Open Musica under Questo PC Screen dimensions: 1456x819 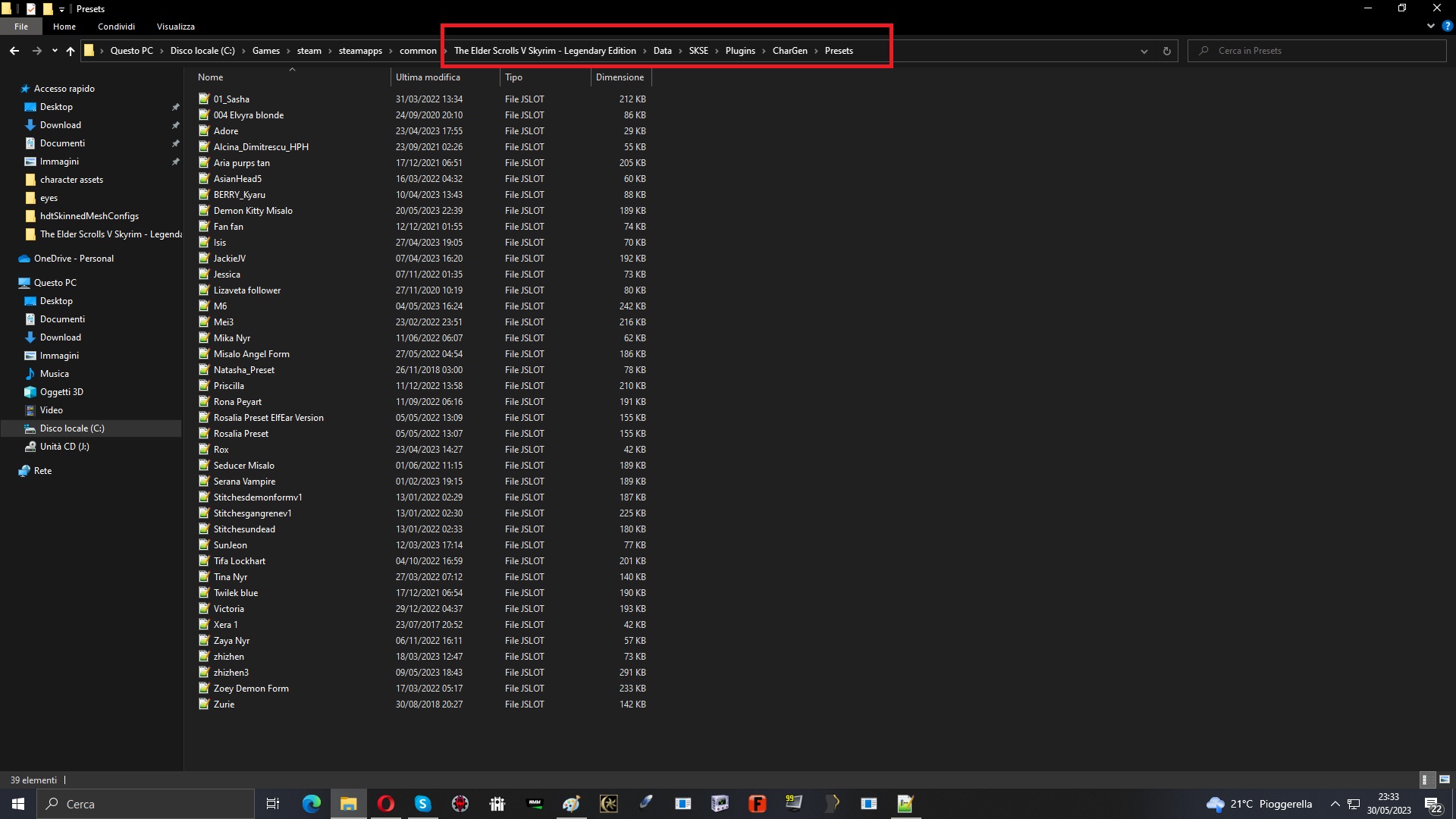[54, 374]
